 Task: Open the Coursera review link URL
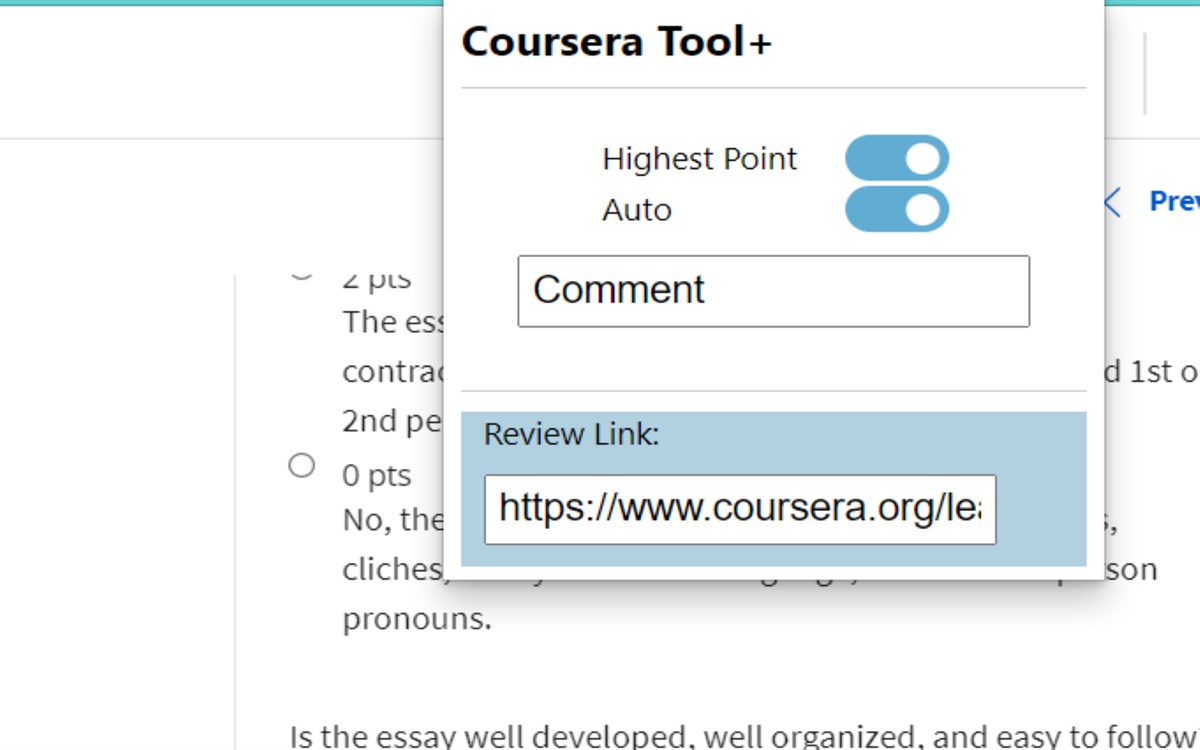click(x=740, y=510)
